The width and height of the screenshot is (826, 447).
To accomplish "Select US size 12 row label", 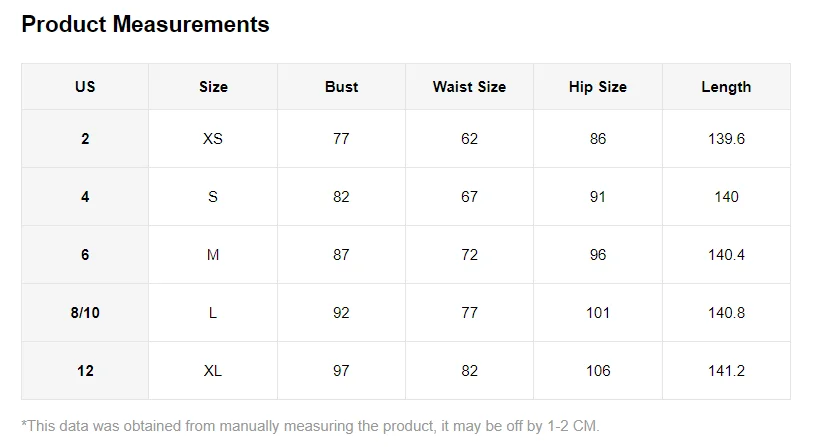I will [x=85, y=371].
